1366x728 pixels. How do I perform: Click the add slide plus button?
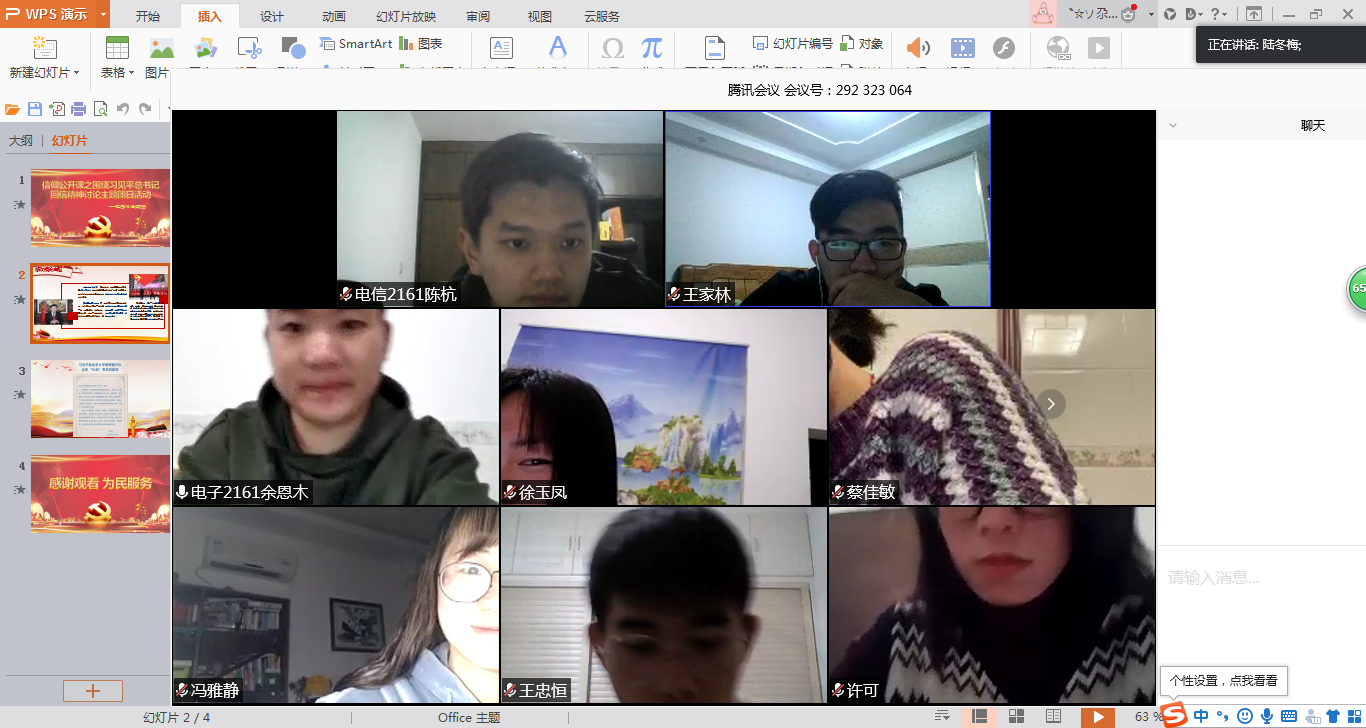click(x=93, y=691)
